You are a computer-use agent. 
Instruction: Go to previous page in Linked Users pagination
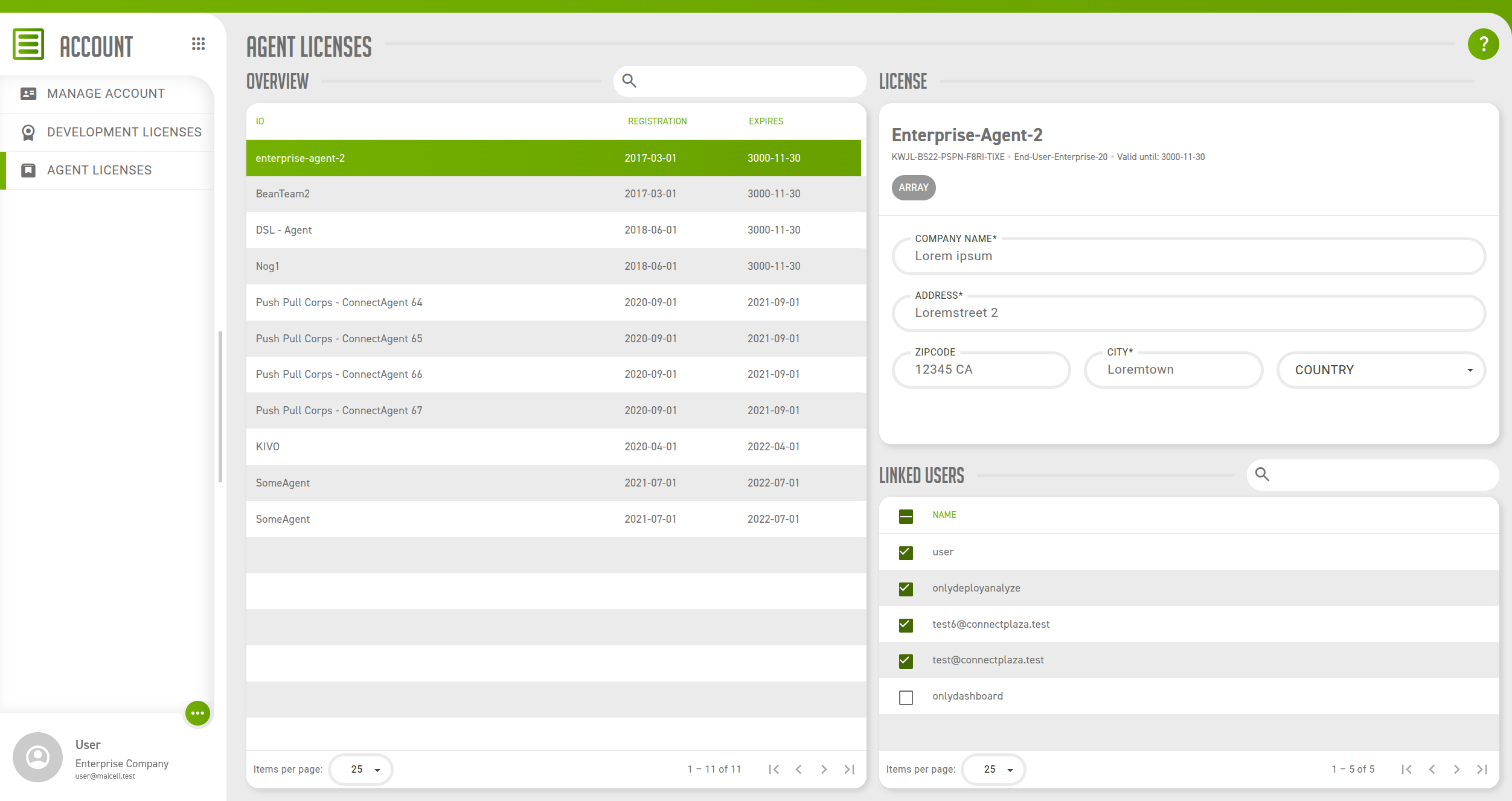pos(1432,769)
